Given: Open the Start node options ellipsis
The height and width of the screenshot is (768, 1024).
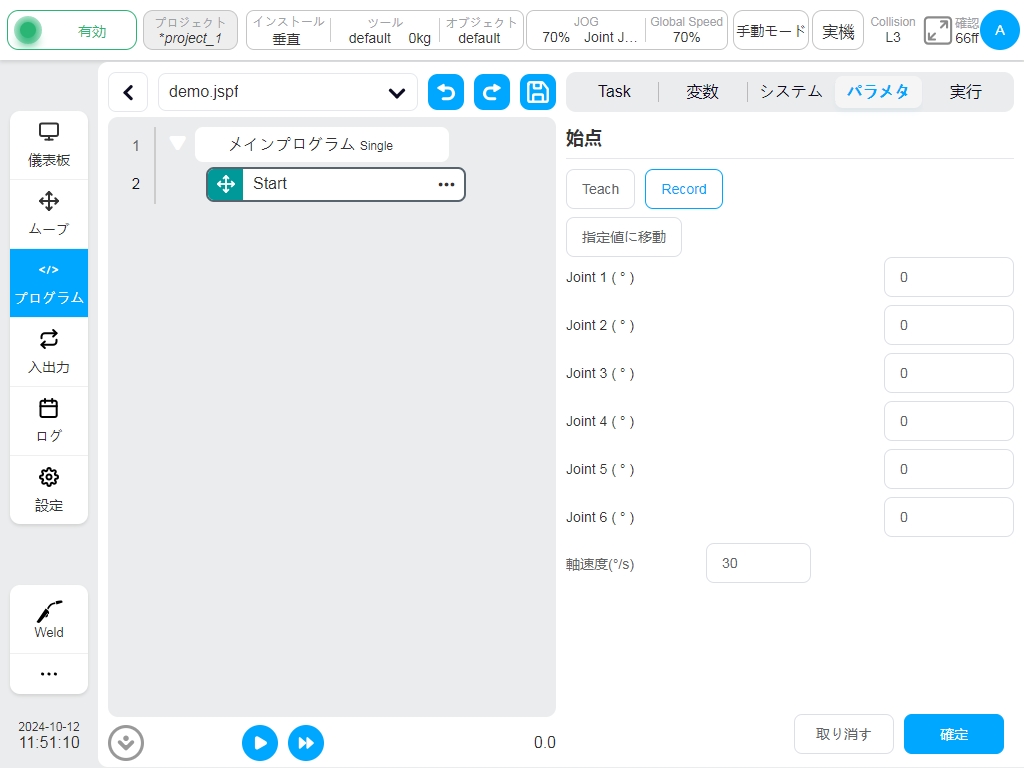Looking at the screenshot, I should (446, 184).
